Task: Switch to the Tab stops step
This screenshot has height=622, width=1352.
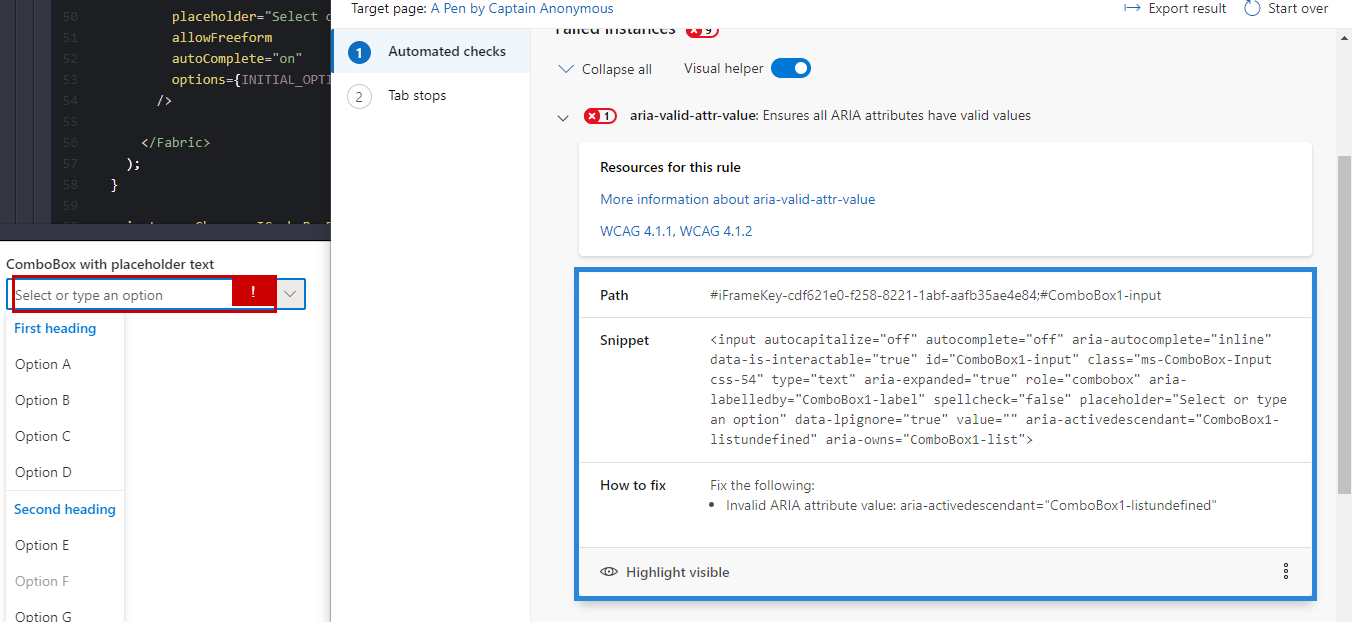Action: pos(417,95)
